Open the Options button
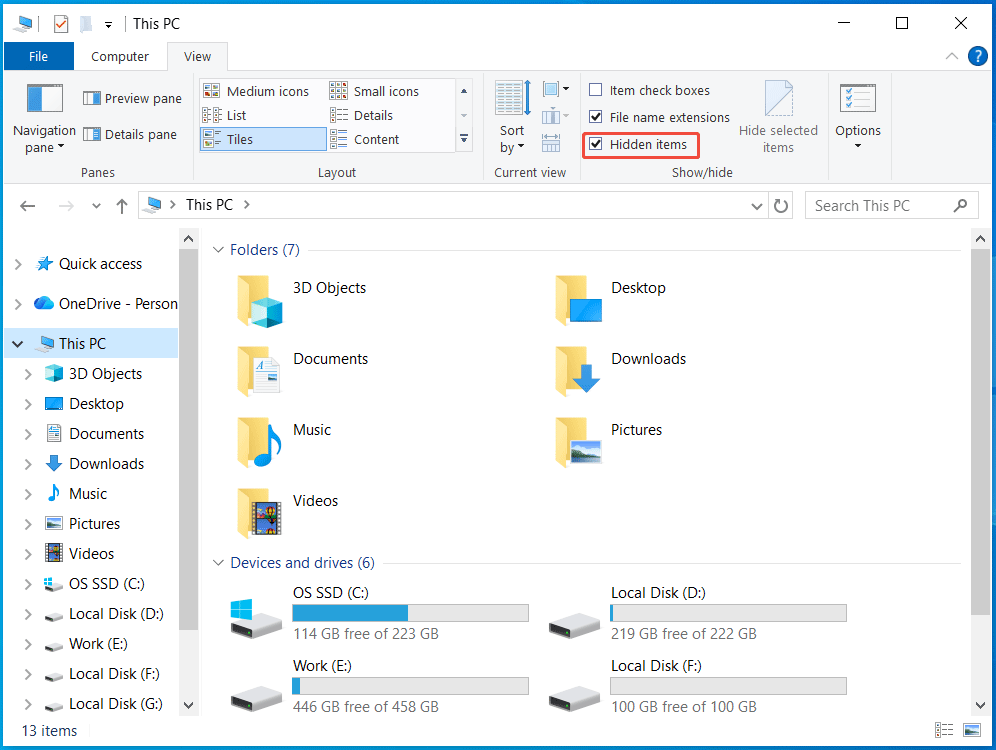The width and height of the screenshot is (996, 750). pyautogui.click(x=858, y=117)
